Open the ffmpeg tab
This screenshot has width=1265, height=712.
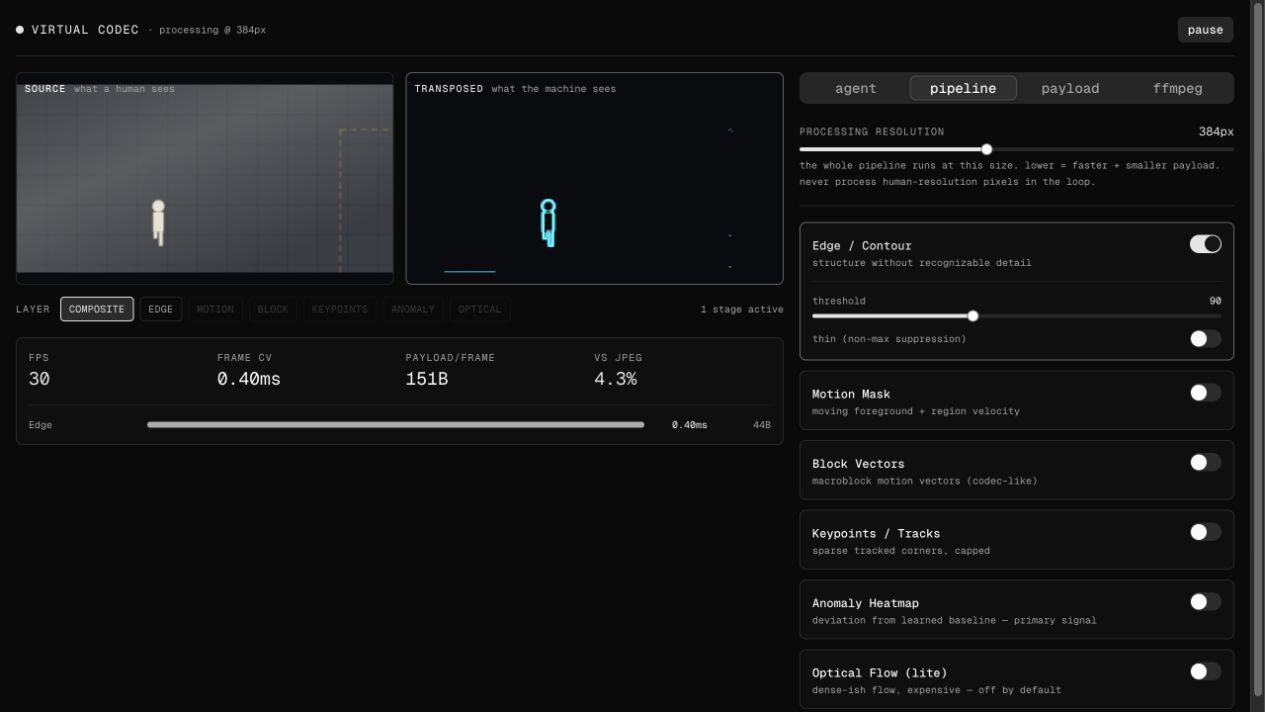point(1177,88)
